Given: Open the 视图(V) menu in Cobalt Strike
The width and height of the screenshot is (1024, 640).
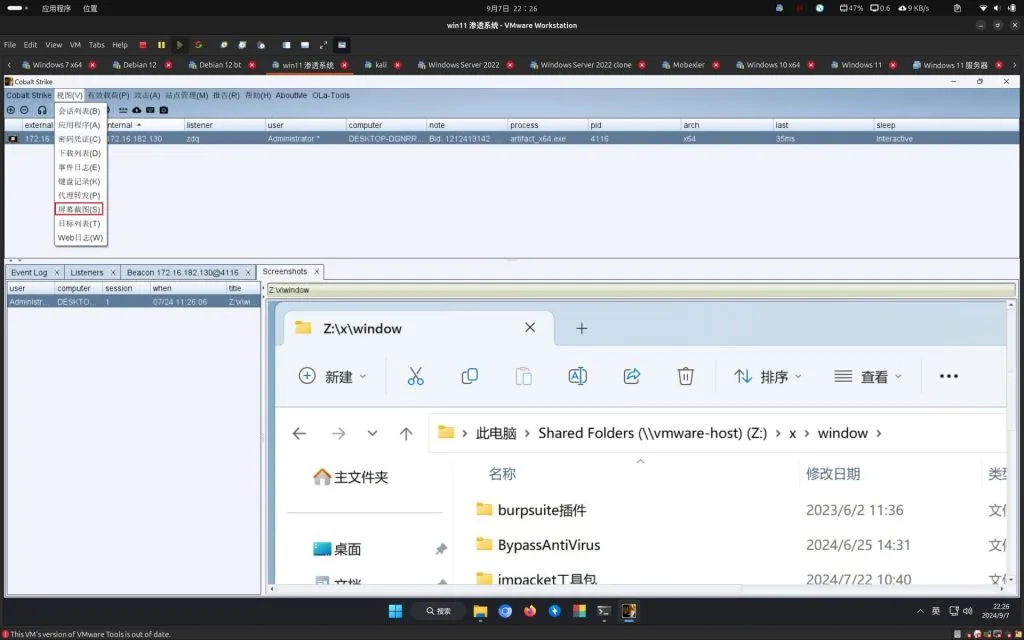Looking at the screenshot, I should point(69,95).
